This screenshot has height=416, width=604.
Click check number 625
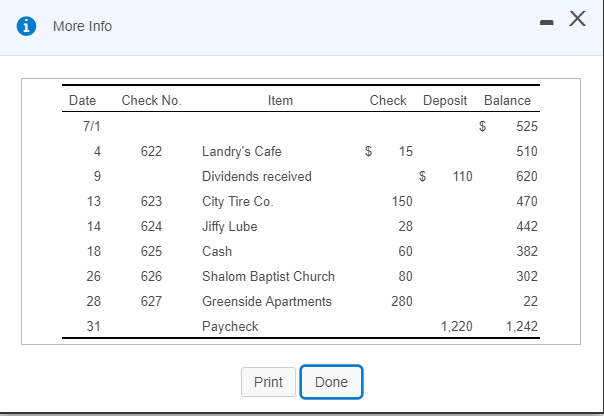click(151, 252)
